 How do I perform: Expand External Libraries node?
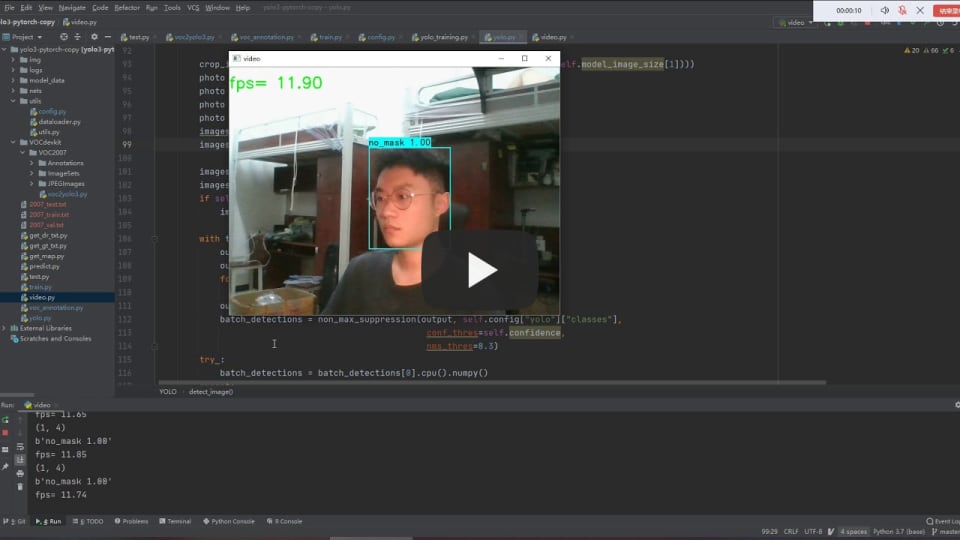coord(4,329)
